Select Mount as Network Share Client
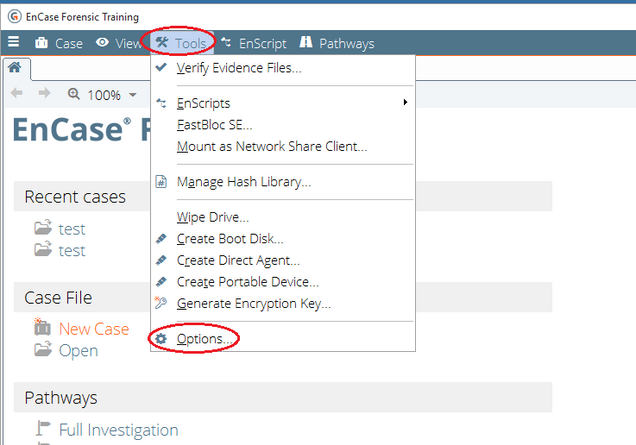The height and width of the screenshot is (445, 636). pos(272,146)
